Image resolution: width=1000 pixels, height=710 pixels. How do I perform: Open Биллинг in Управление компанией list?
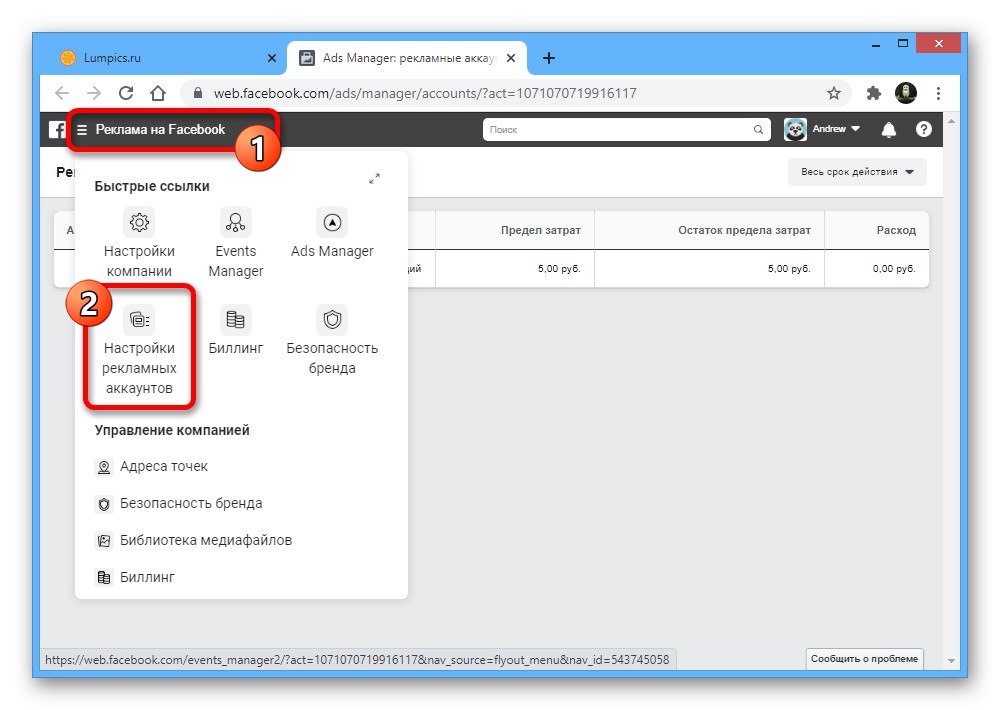tap(135, 578)
